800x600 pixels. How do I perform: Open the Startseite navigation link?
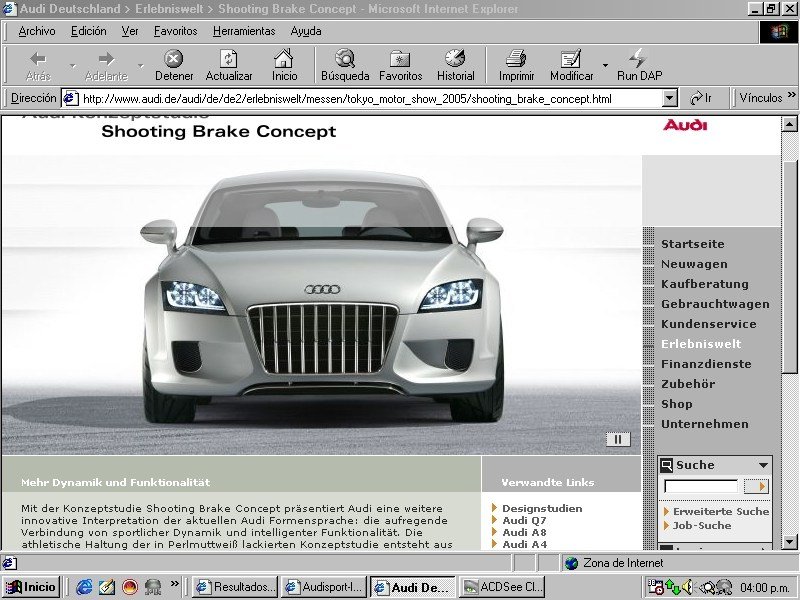pos(692,244)
